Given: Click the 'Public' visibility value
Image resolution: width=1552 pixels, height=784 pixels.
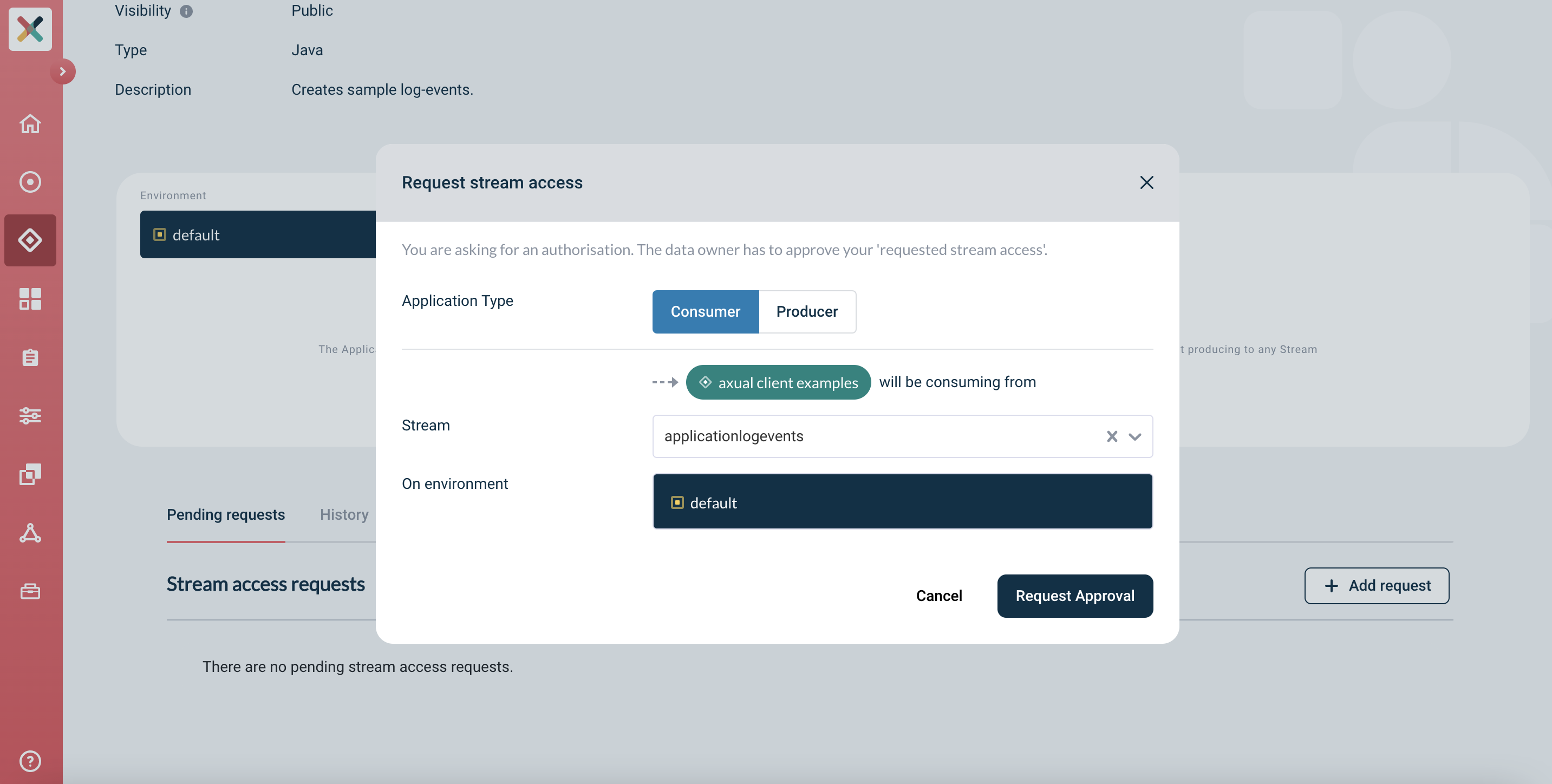Looking at the screenshot, I should 312,10.
